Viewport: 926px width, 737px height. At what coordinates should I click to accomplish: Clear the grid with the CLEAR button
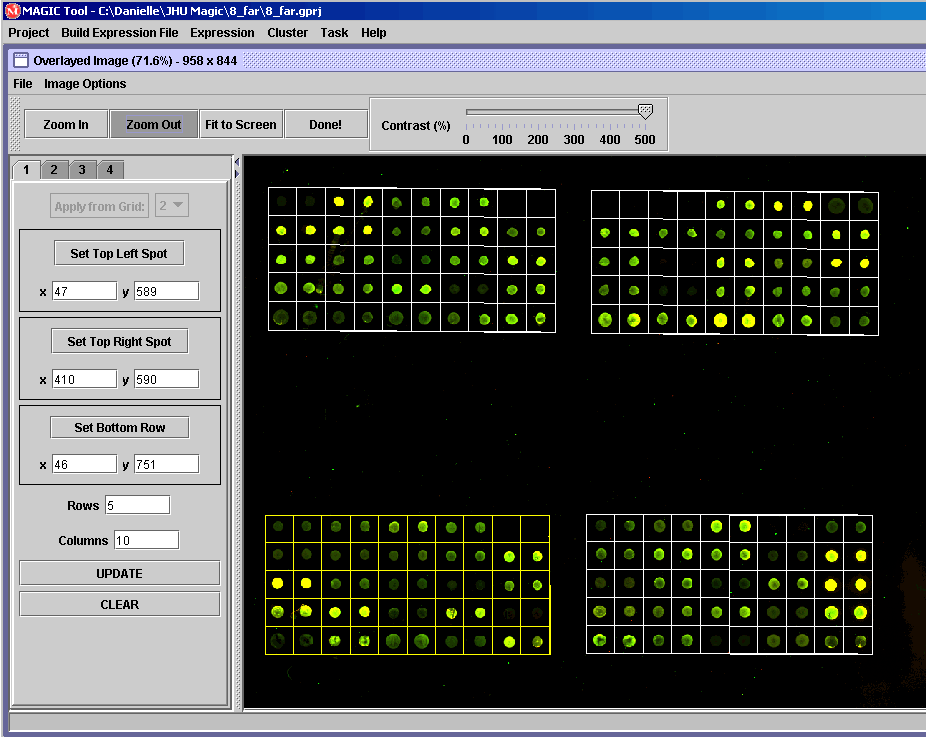[x=119, y=604]
